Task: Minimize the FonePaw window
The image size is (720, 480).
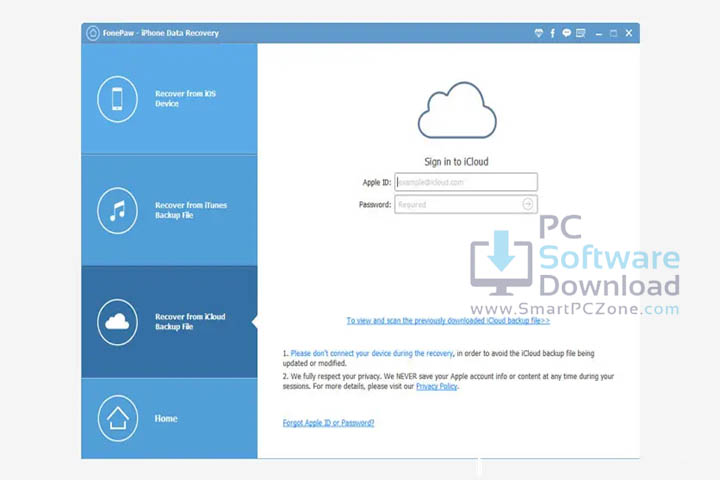Action: pyautogui.click(x=599, y=34)
